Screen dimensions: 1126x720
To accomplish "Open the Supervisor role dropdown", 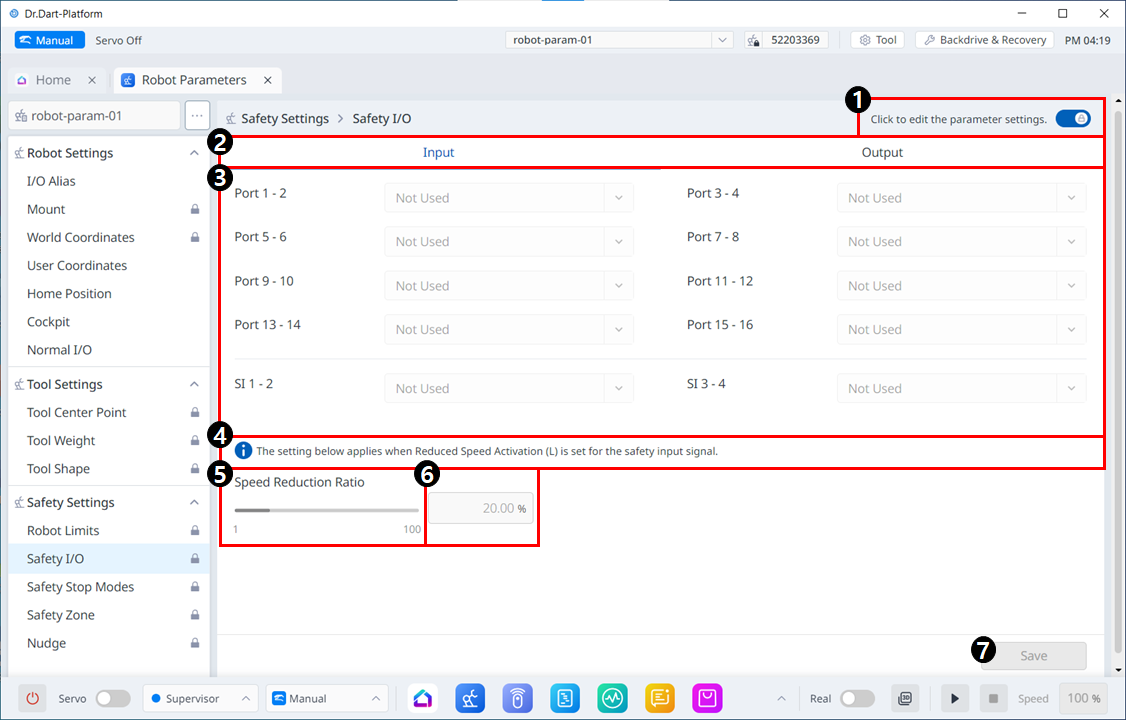I will coord(200,698).
